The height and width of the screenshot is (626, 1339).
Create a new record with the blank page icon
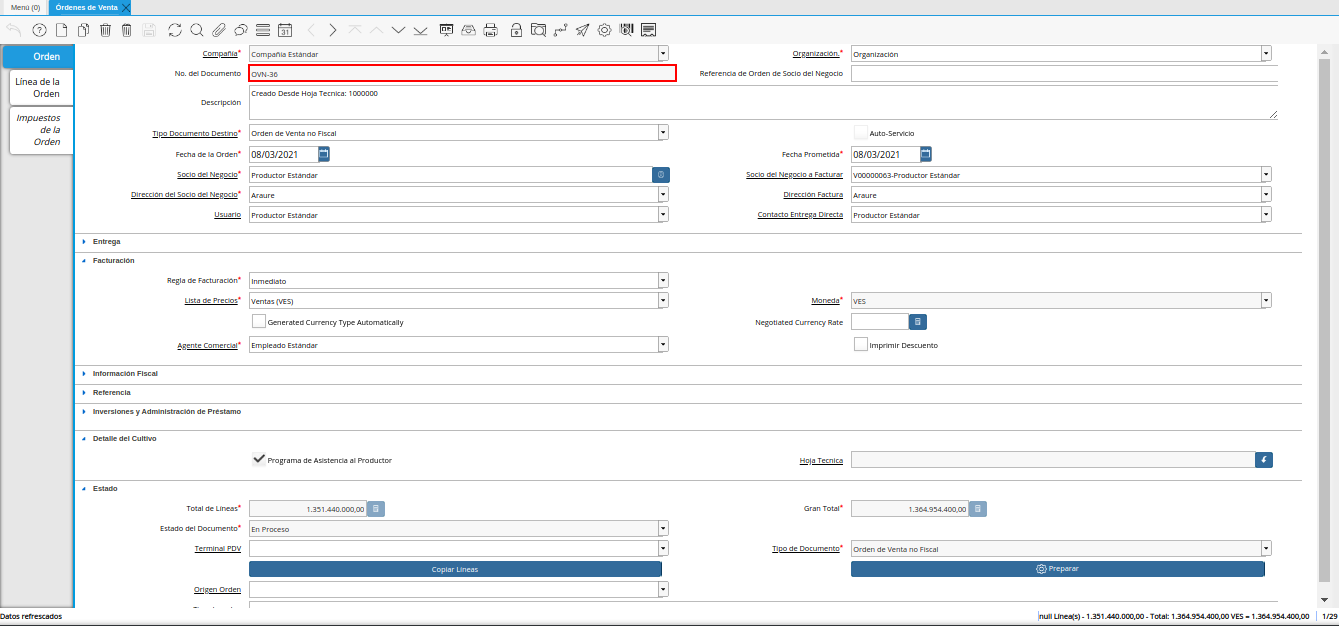pos(63,30)
